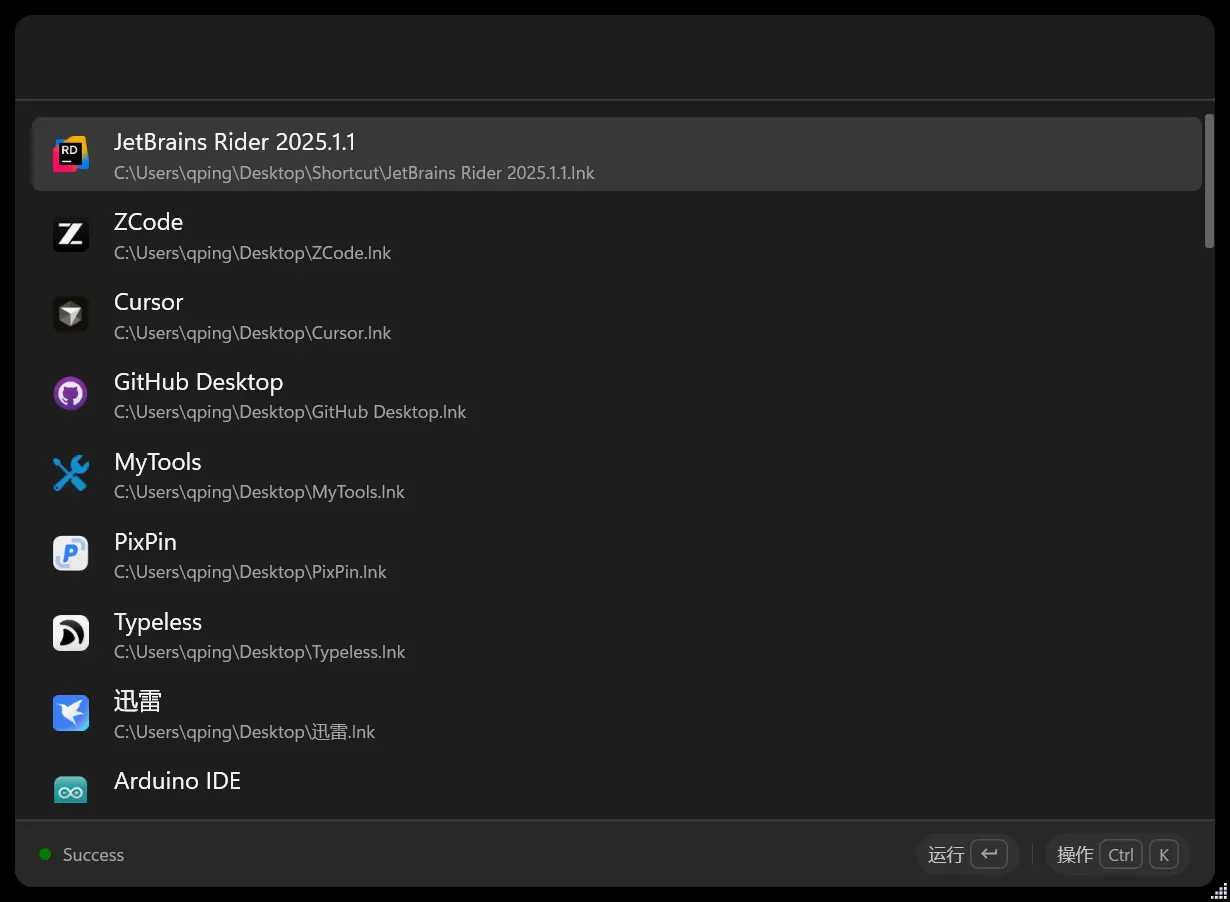This screenshot has height=902, width=1230.
Task: Click the Typeless app icon
Action: tap(71, 634)
